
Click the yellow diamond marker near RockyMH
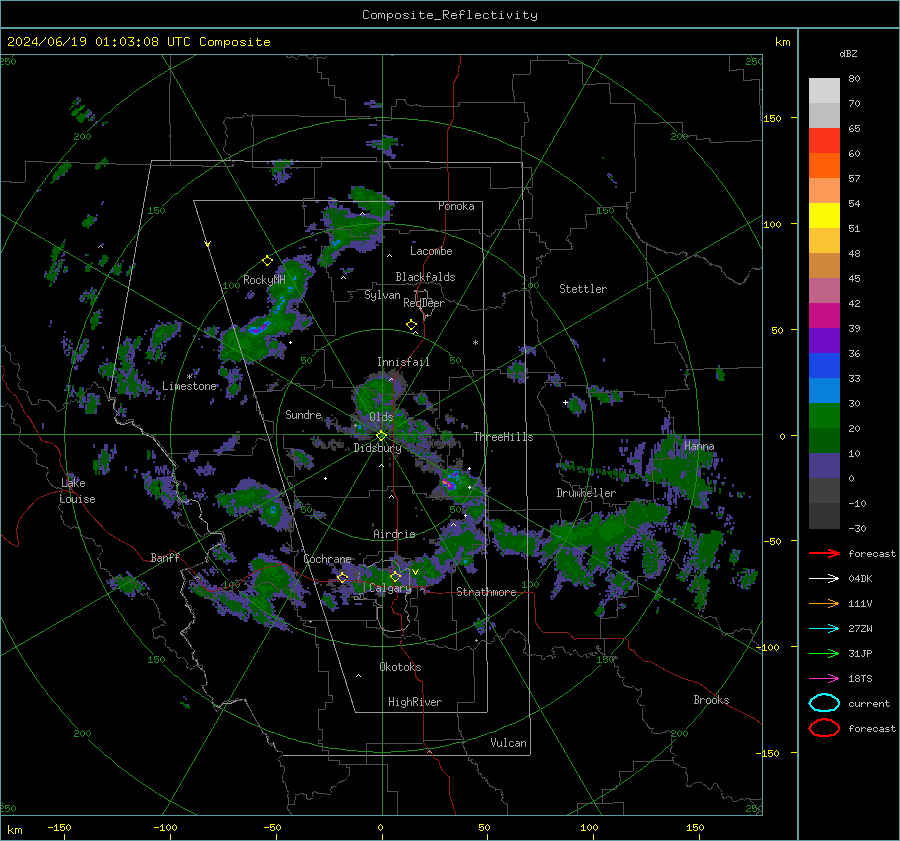[x=267, y=261]
